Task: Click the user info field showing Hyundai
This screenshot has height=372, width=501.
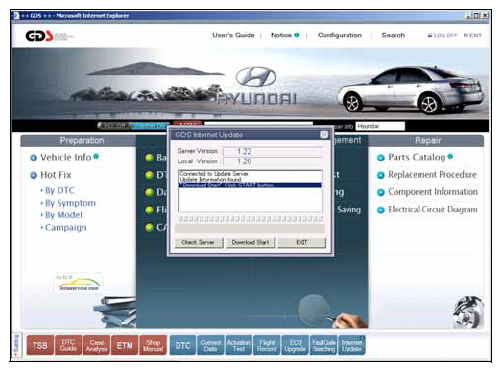Action: tap(380, 126)
